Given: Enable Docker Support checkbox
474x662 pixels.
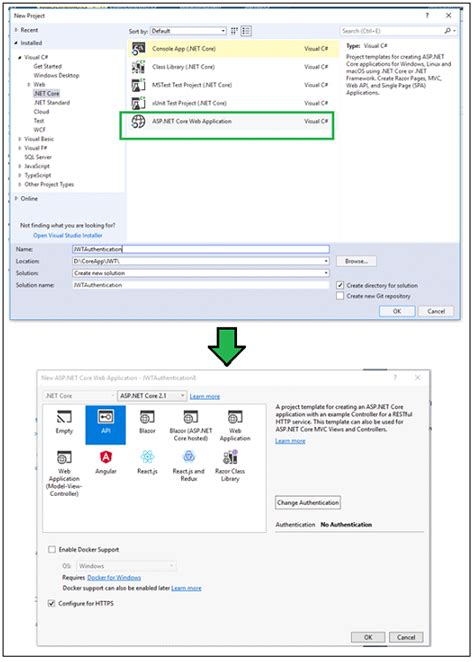Looking at the screenshot, I should (x=52, y=549).
